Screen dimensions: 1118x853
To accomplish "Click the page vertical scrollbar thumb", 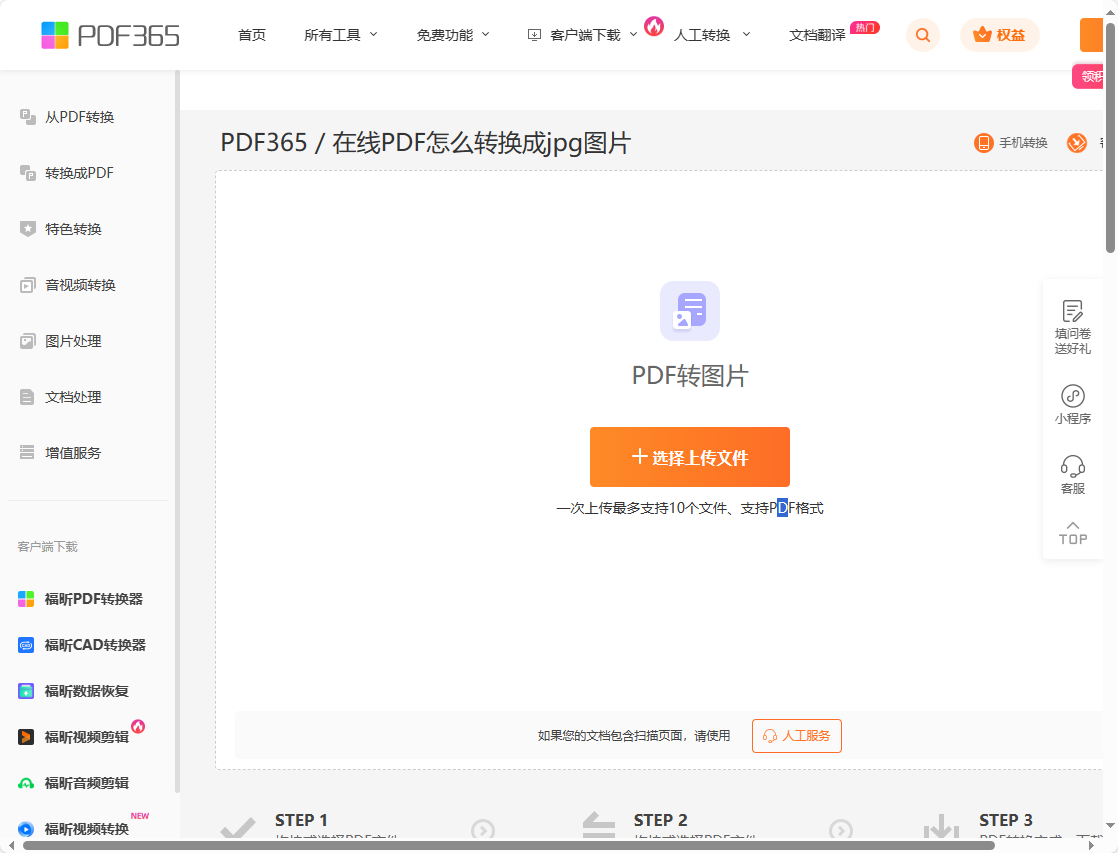I will click(1110, 137).
